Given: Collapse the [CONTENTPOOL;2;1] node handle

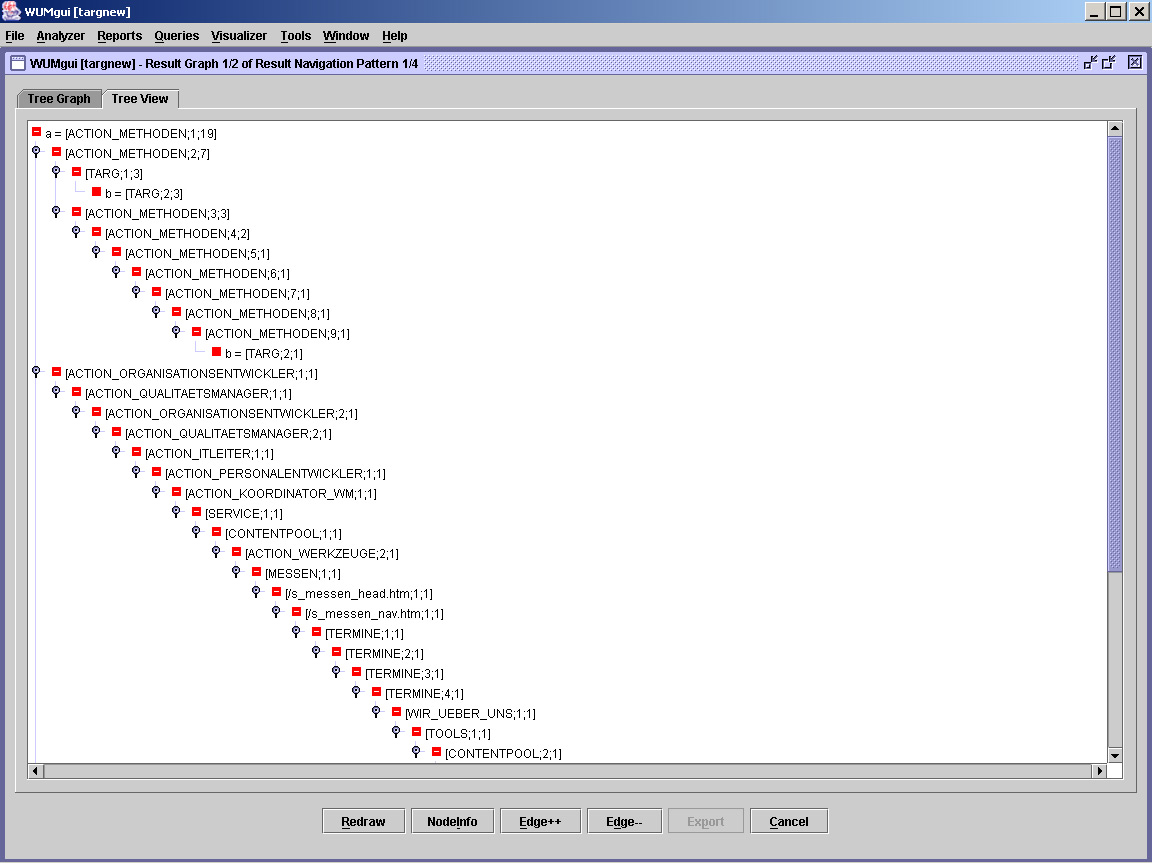Looking at the screenshot, I should click(416, 752).
